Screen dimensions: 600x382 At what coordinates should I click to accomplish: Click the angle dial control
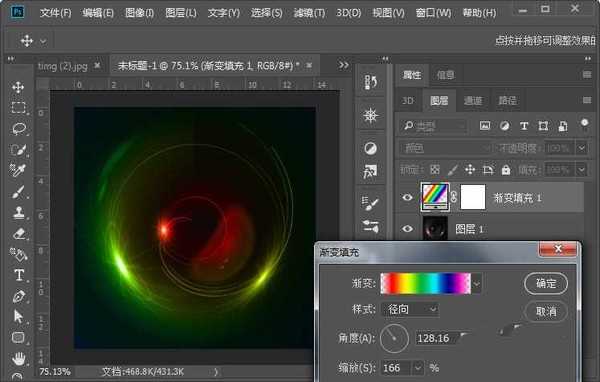[395, 338]
